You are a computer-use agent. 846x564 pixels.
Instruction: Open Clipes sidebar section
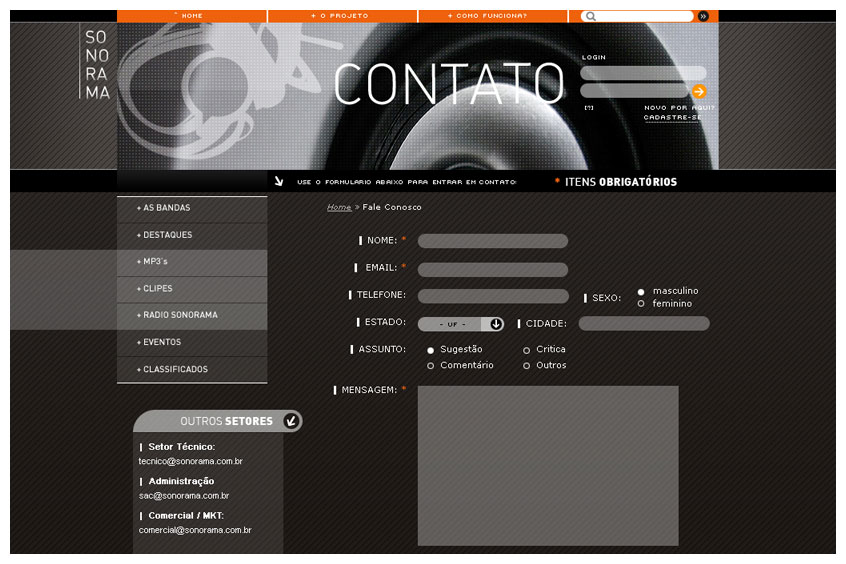pos(192,289)
